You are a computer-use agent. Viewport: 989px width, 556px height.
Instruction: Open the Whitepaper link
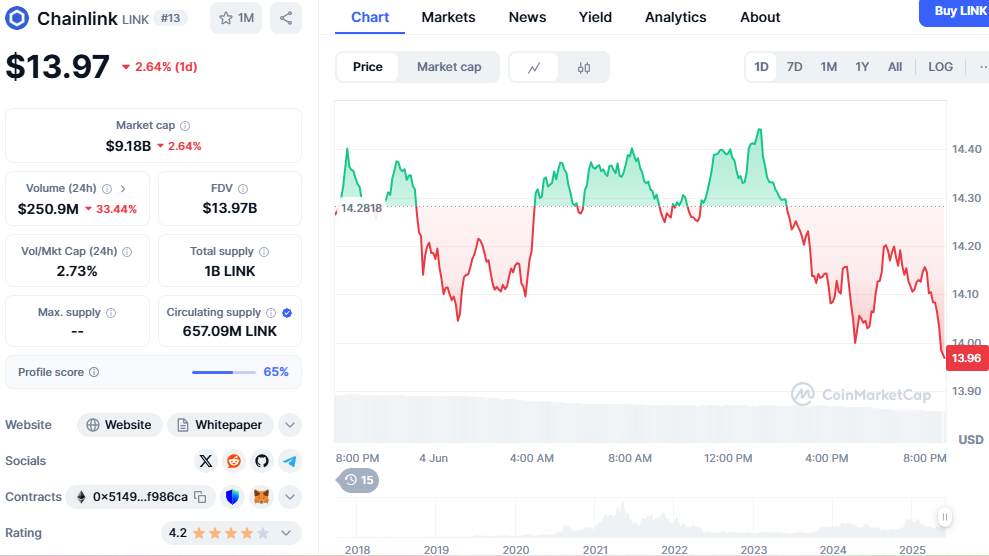tap(219, 425)
